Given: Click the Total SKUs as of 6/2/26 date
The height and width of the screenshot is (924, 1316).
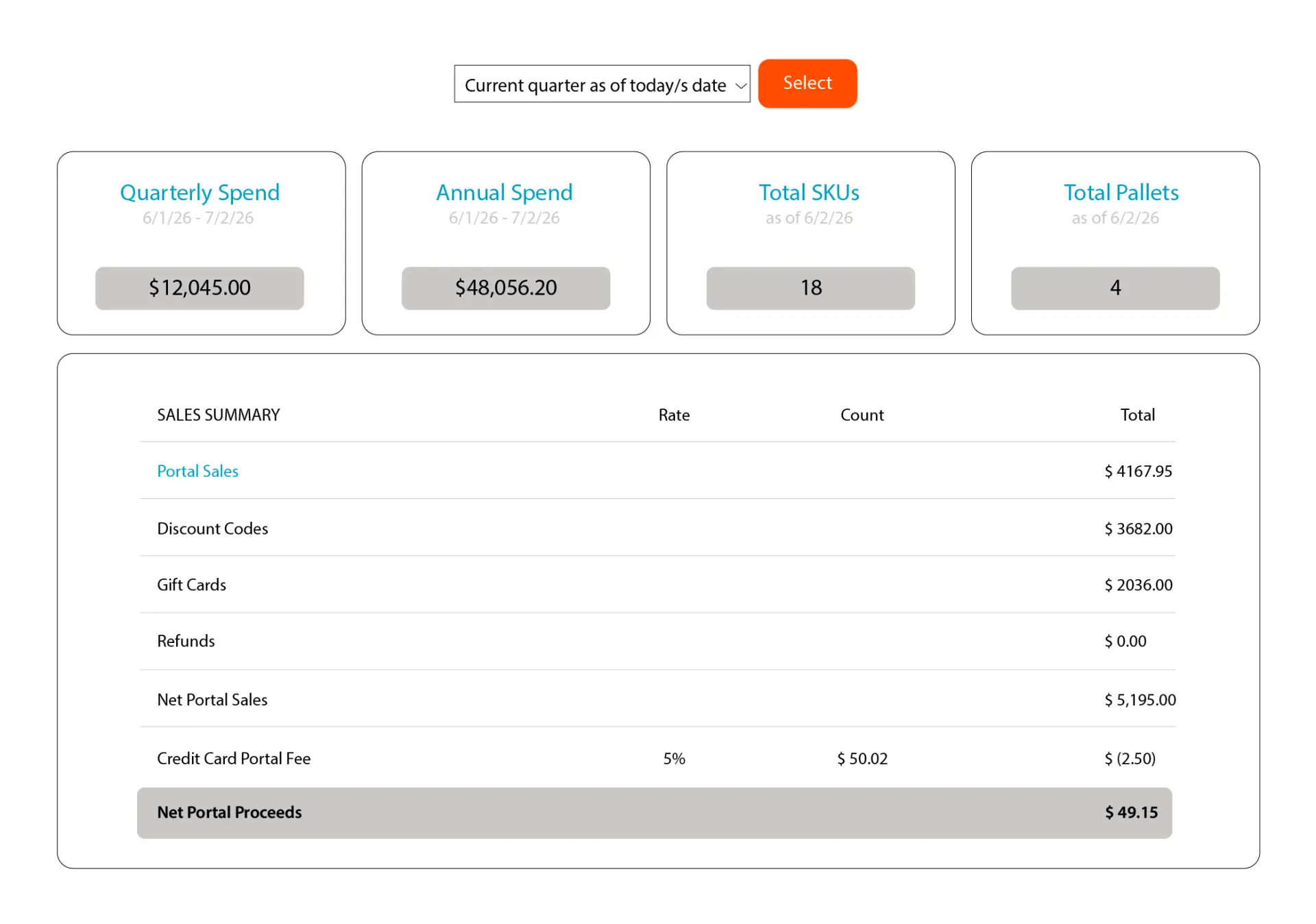Looking at the screenshot, I should (x=809, y=218).
